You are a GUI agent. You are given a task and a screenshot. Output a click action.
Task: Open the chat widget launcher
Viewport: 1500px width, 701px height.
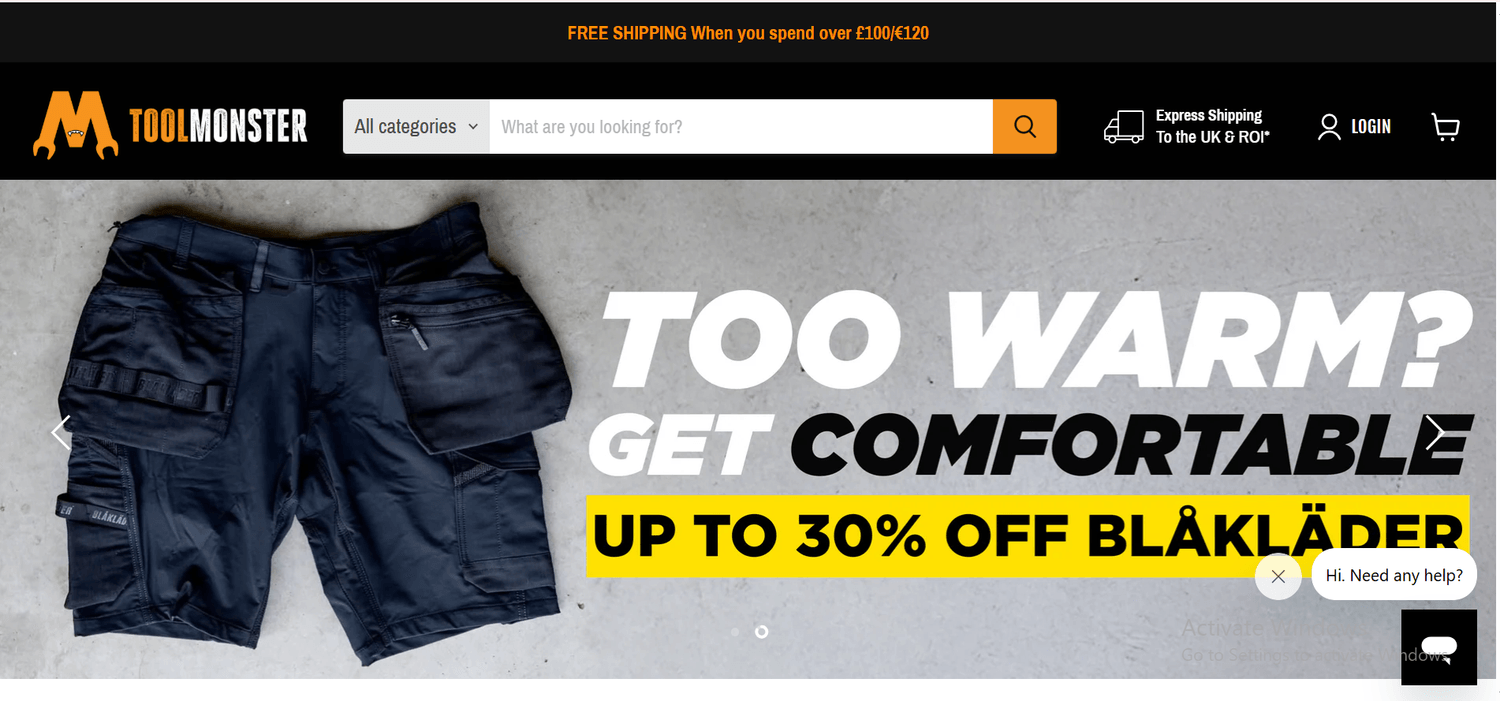tap(1439, 647)
